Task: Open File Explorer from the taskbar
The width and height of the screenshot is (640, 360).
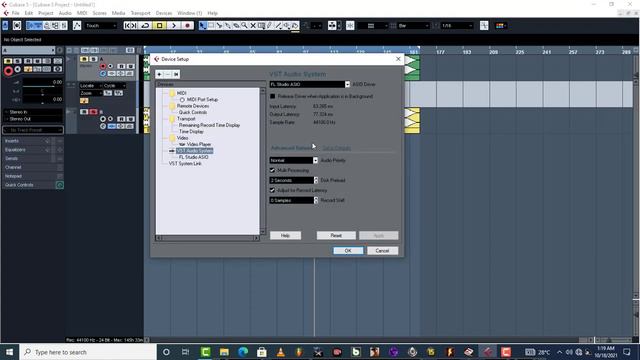Action: pos(224,352)
